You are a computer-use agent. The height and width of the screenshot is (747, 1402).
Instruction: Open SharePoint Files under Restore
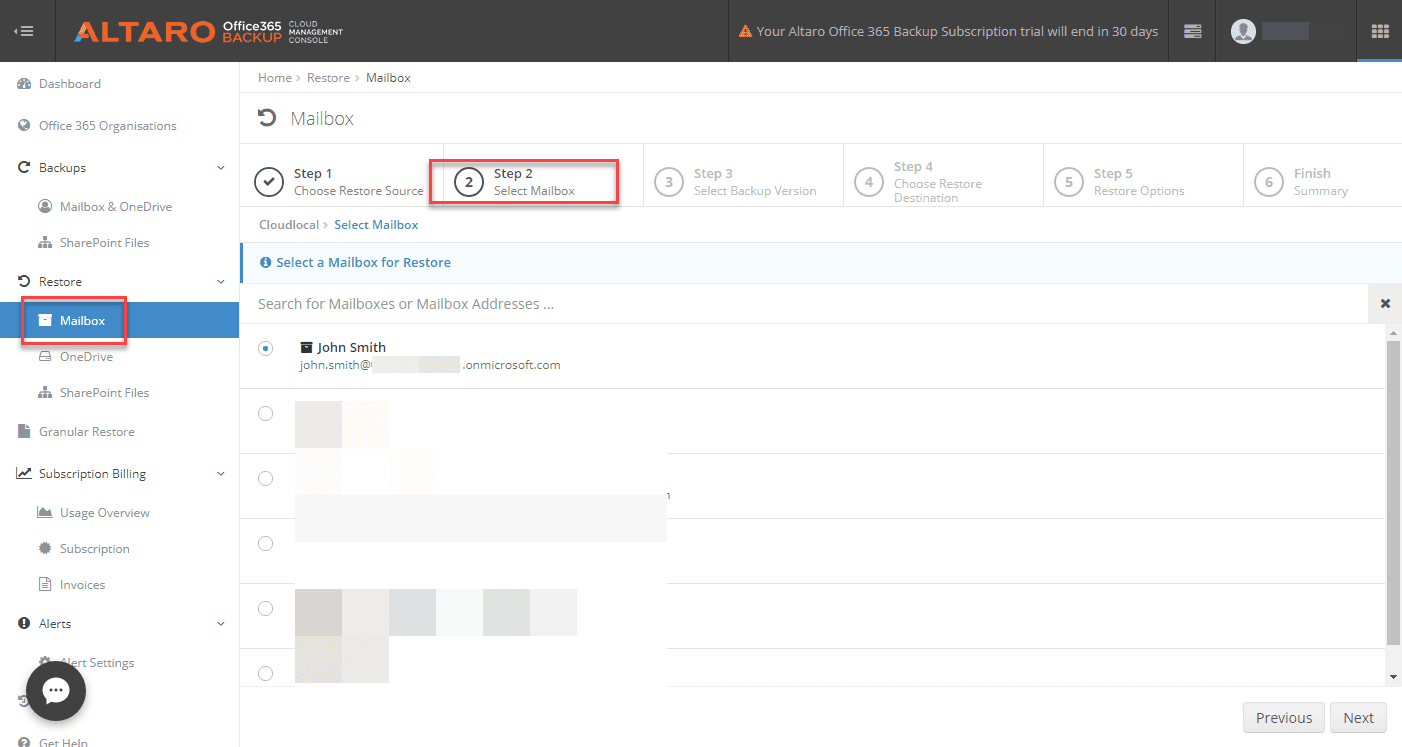pyautogui.click(x=94, y=393)
